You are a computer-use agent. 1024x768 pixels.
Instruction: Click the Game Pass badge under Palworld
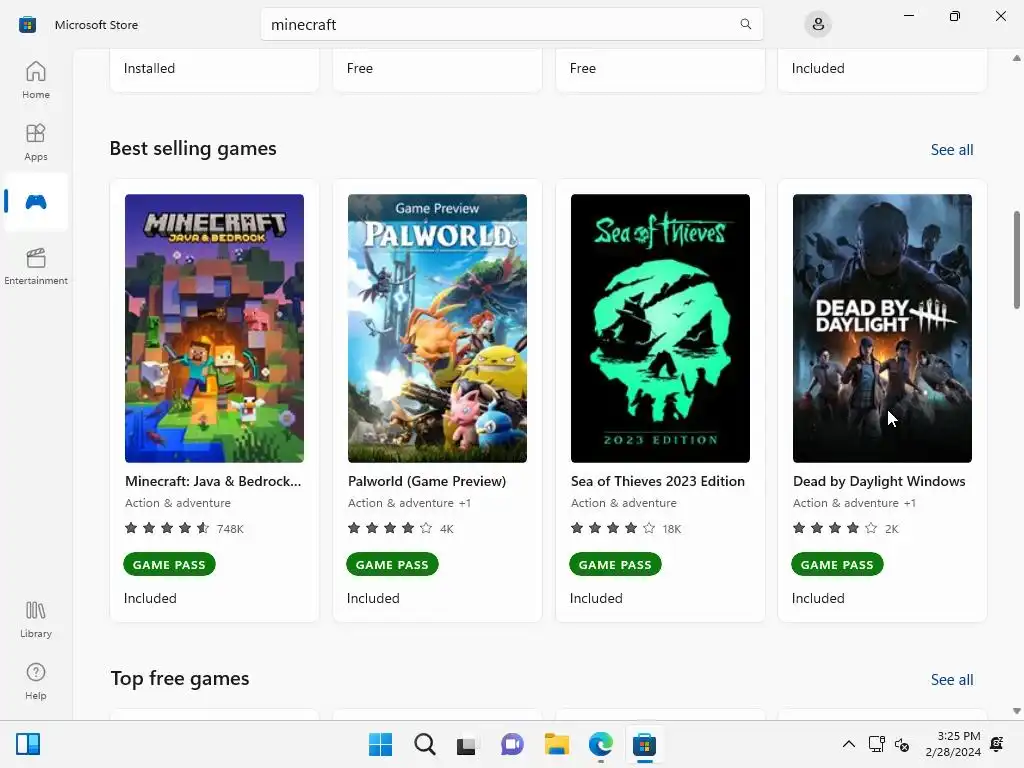click(392, 564)
